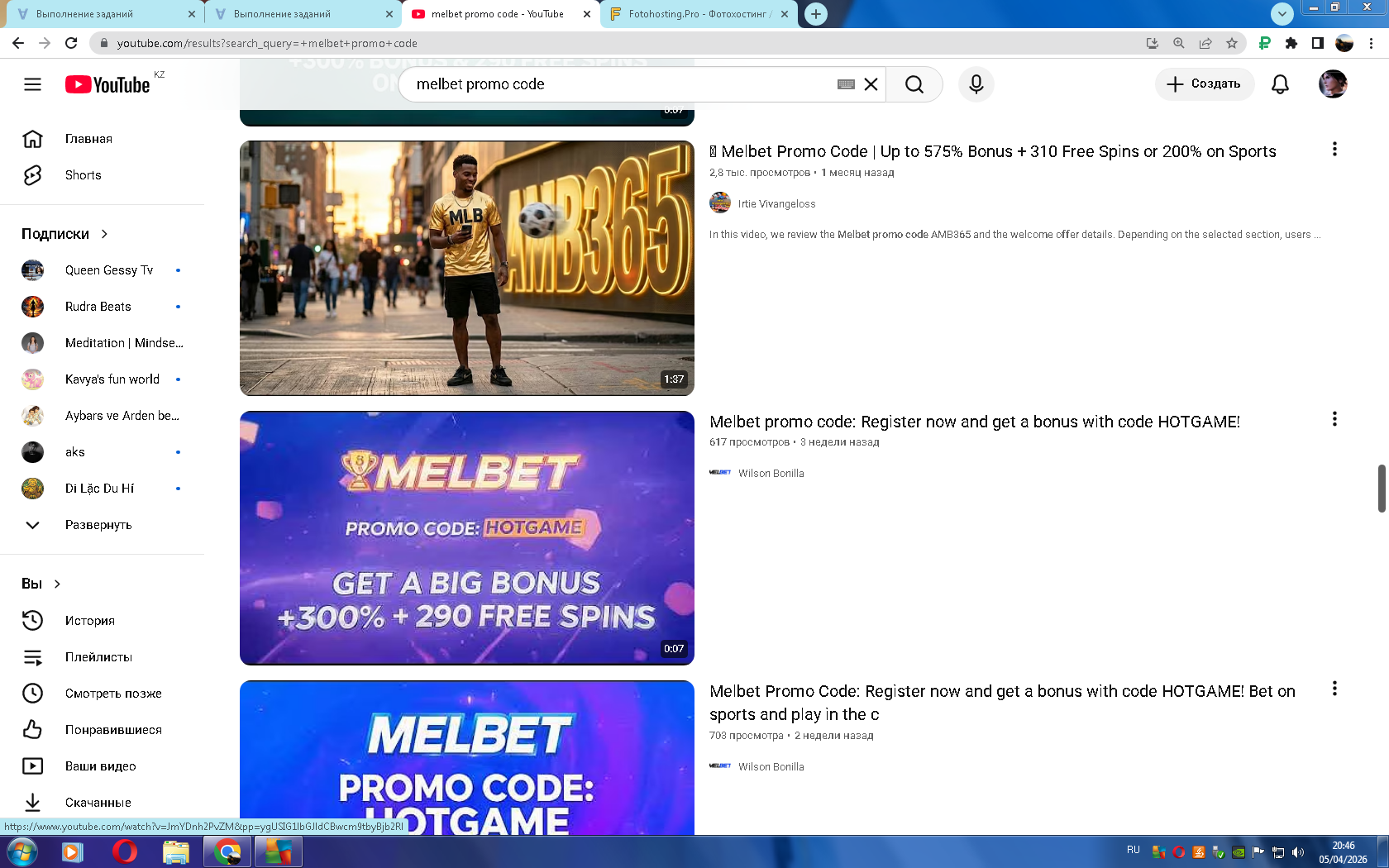
Task: Go back with the browser back arrow
Action: [x=18, y=43]
